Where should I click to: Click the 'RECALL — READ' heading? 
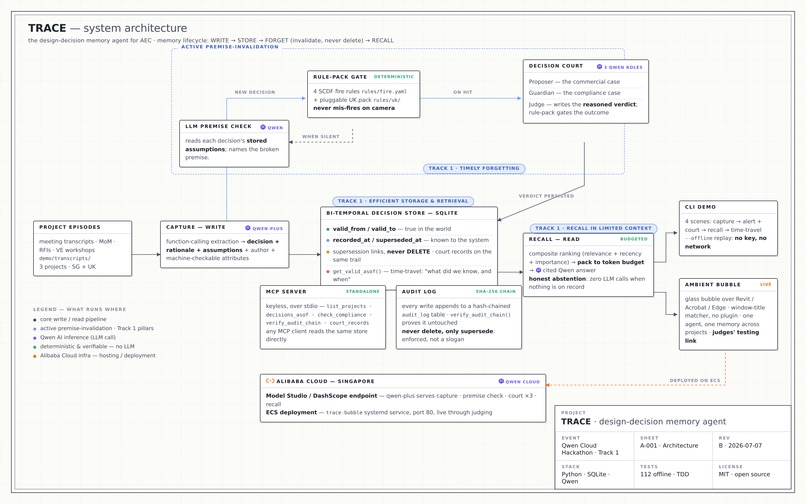point(554,239)
